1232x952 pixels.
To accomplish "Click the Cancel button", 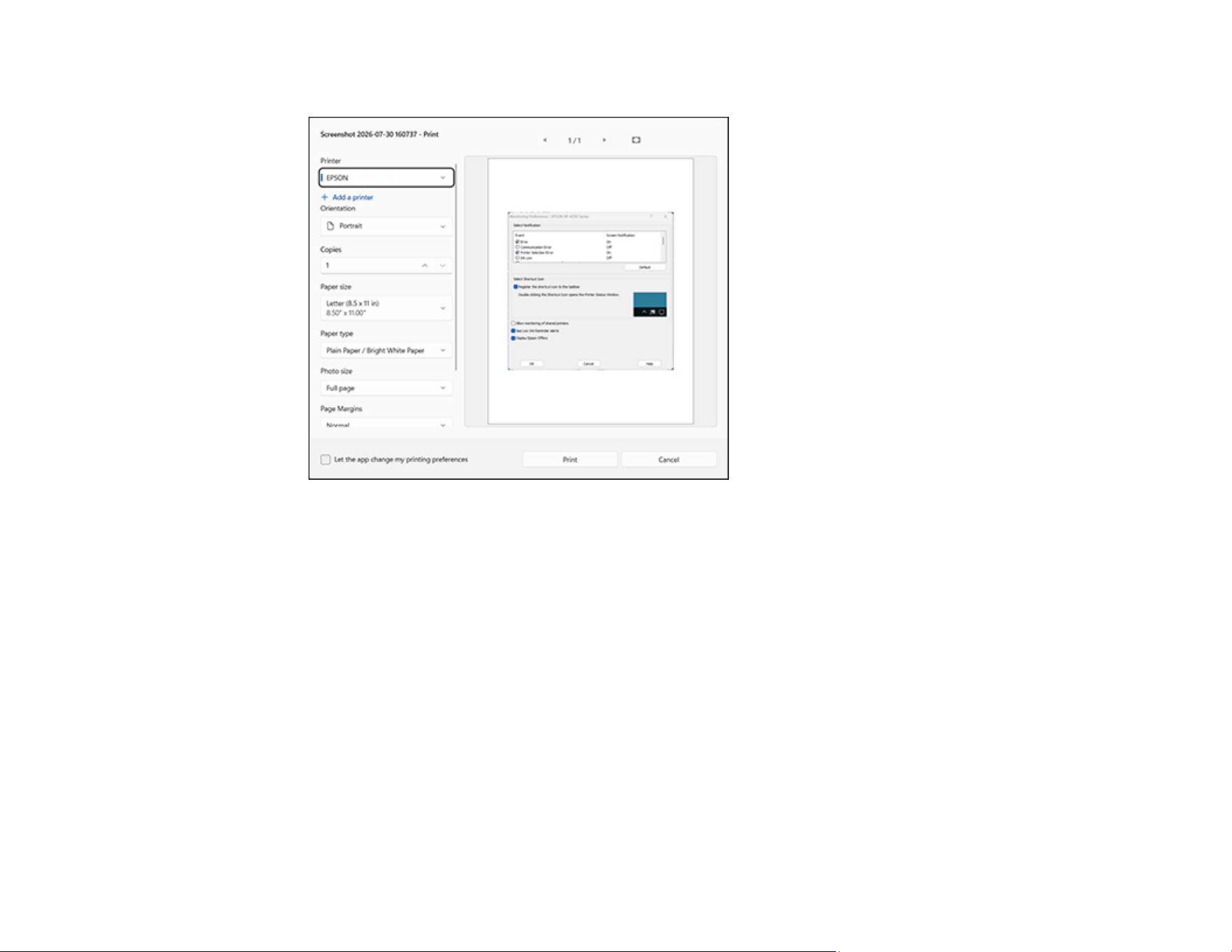I will [x=669, y=460].
